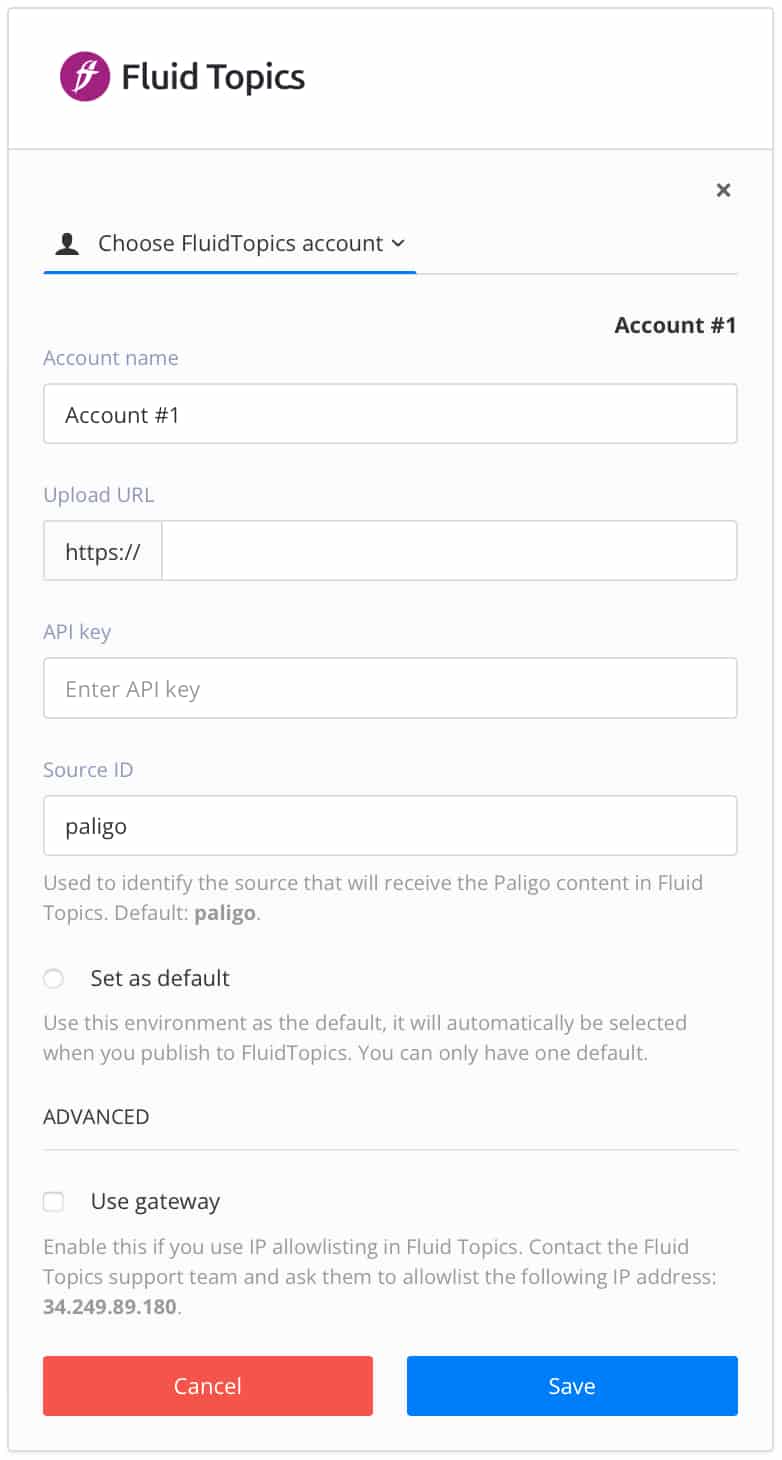Click the bold paligo default text

[224, 912]
